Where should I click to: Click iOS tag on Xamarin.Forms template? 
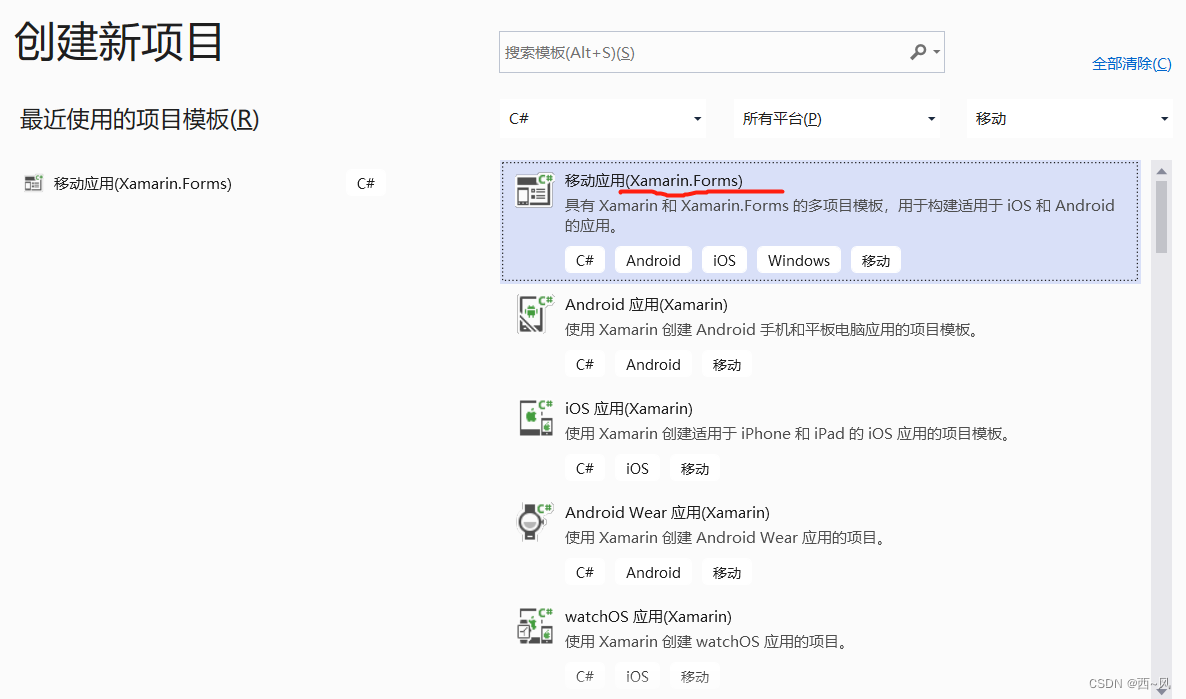724,260
